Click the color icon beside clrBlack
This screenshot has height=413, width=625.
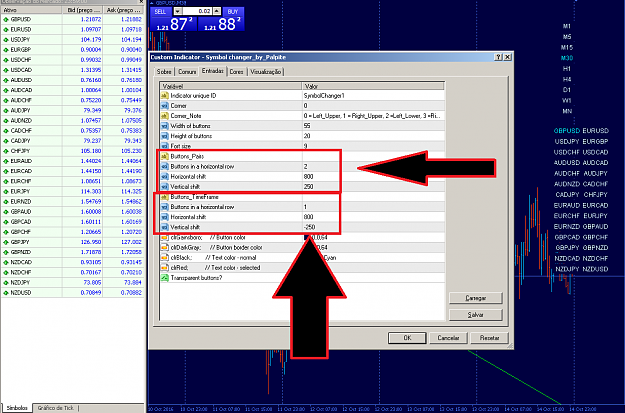click(165, 258)
